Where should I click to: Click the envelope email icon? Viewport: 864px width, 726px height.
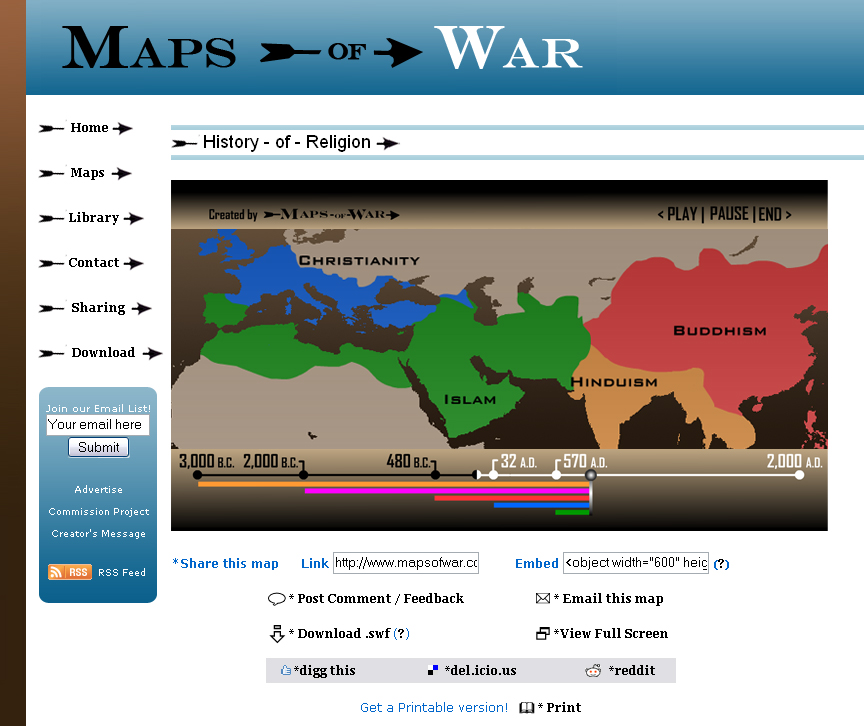click(543, 599)
